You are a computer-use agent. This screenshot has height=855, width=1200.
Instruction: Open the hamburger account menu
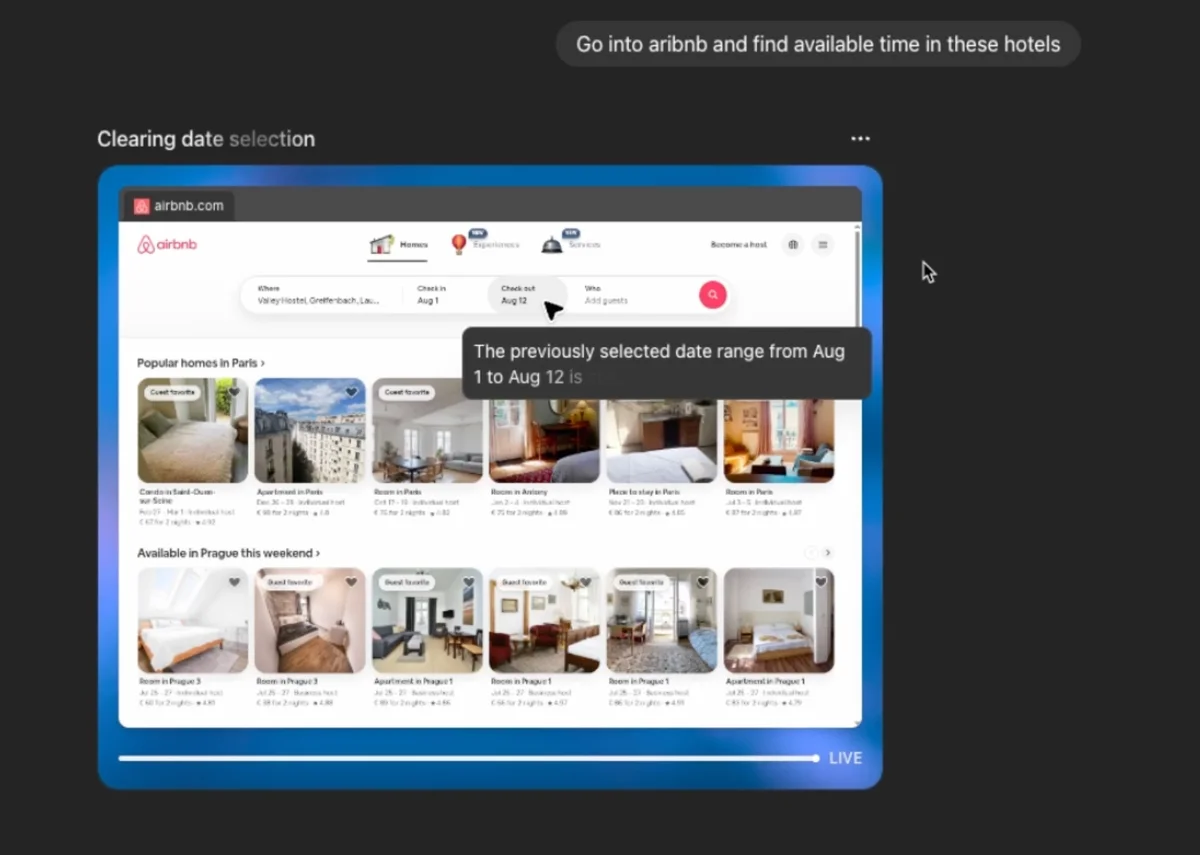tap(823, 244)
